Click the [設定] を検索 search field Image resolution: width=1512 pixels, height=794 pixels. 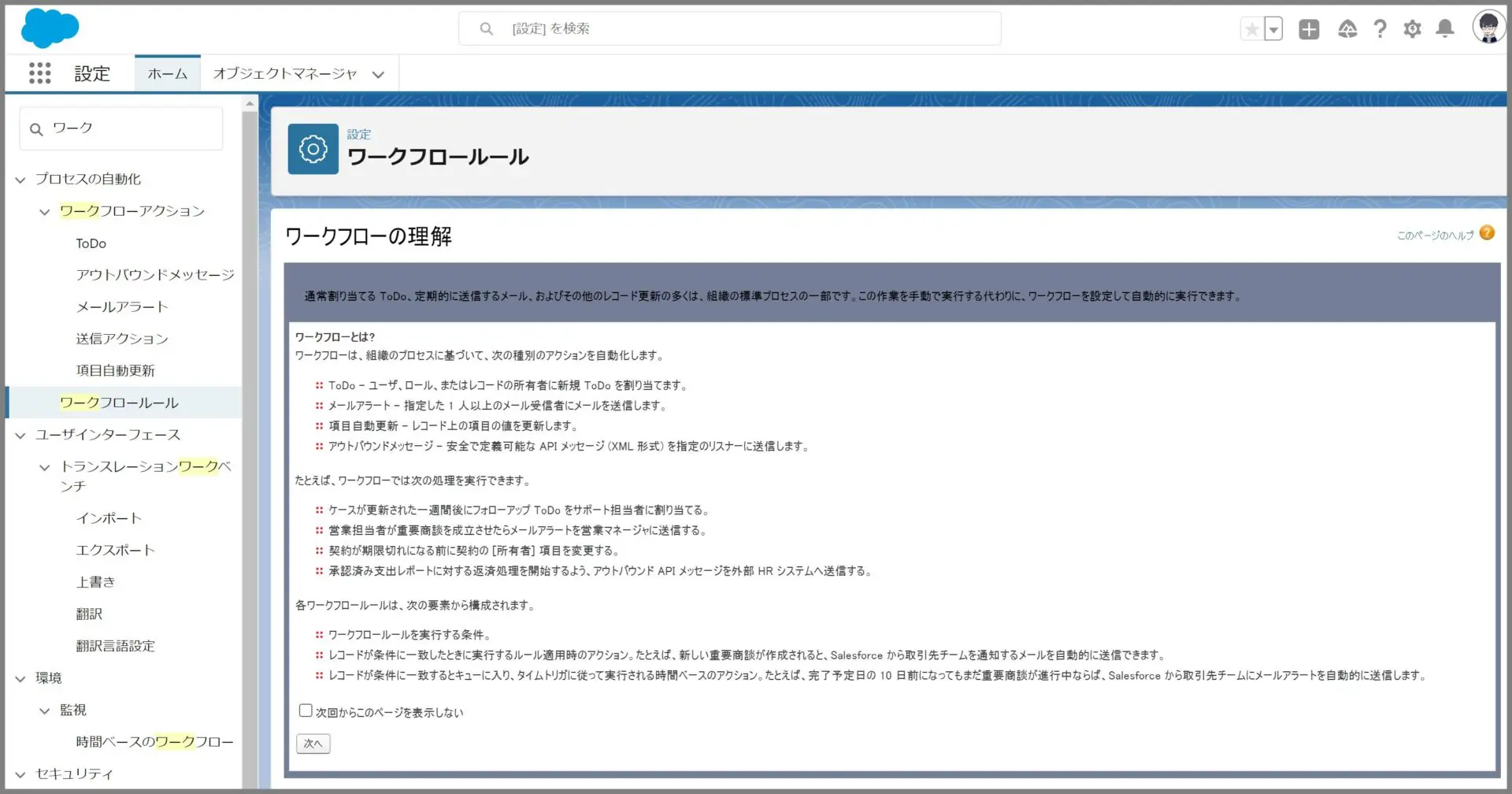[729, 28]
